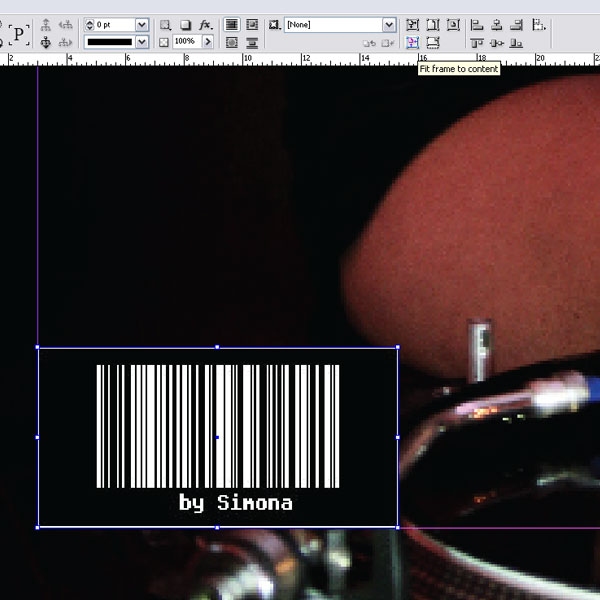Enable Wrap Around Object Shape
Screen dimensions: 600x600
click(x=232, y=42)
